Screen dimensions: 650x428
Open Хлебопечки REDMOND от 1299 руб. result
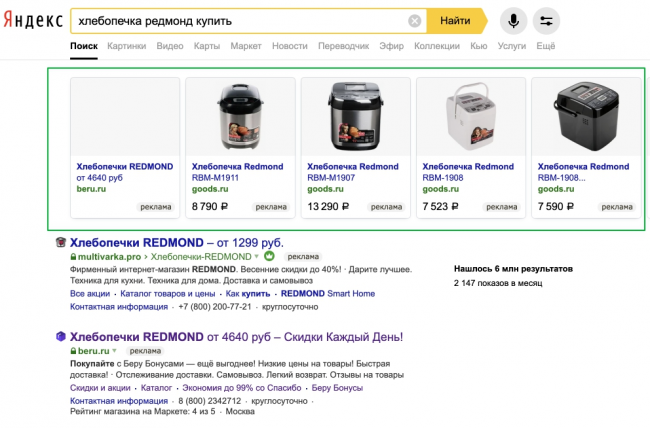click(176, 243)
